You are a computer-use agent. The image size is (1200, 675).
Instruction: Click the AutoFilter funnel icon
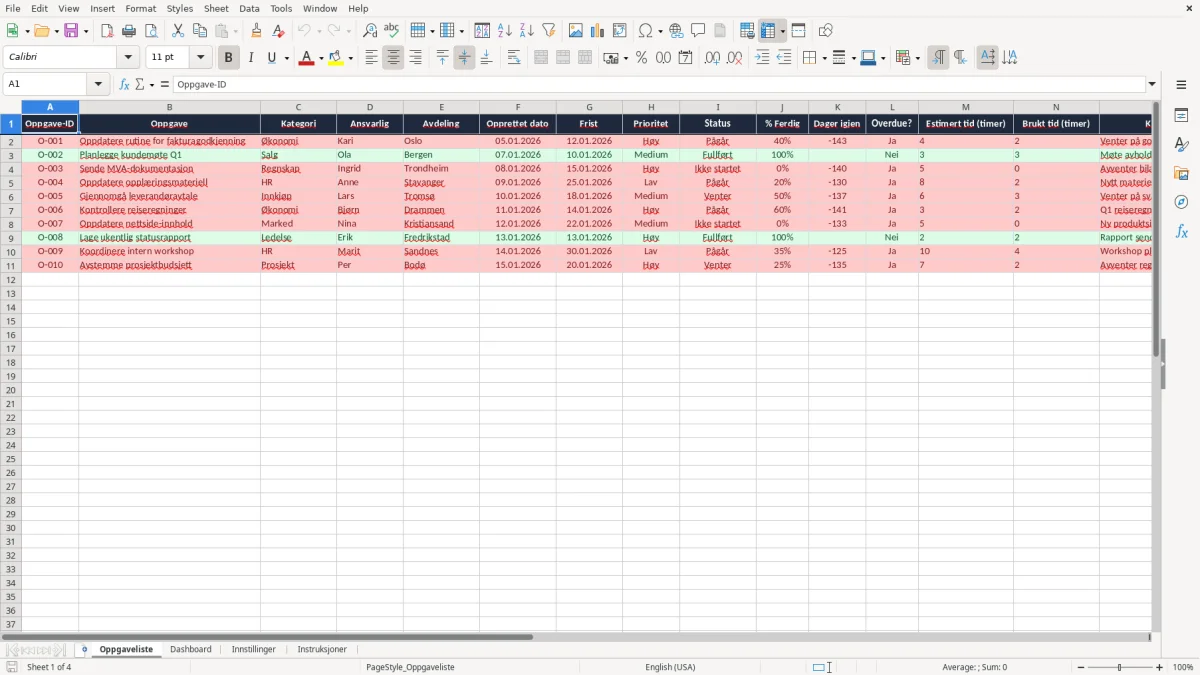pyautogui.click(x=549, y=31)
